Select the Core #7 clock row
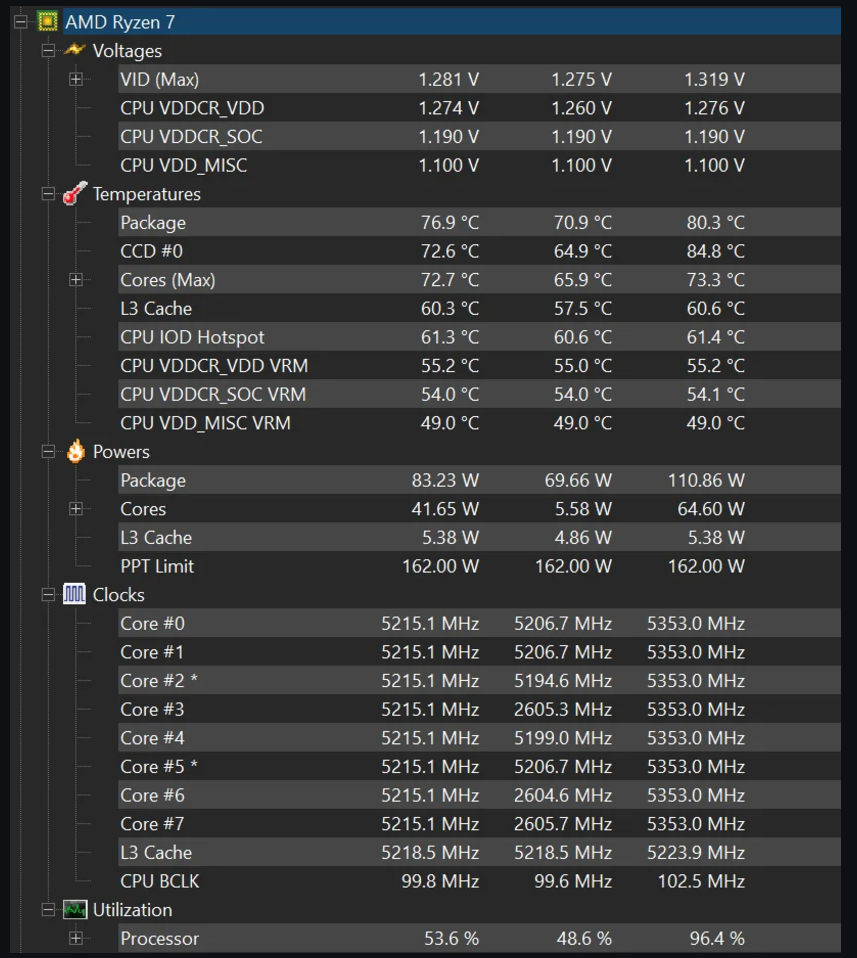Image resolution: width=857 pixels, height=958 pixels. click(x=479, y=824)
